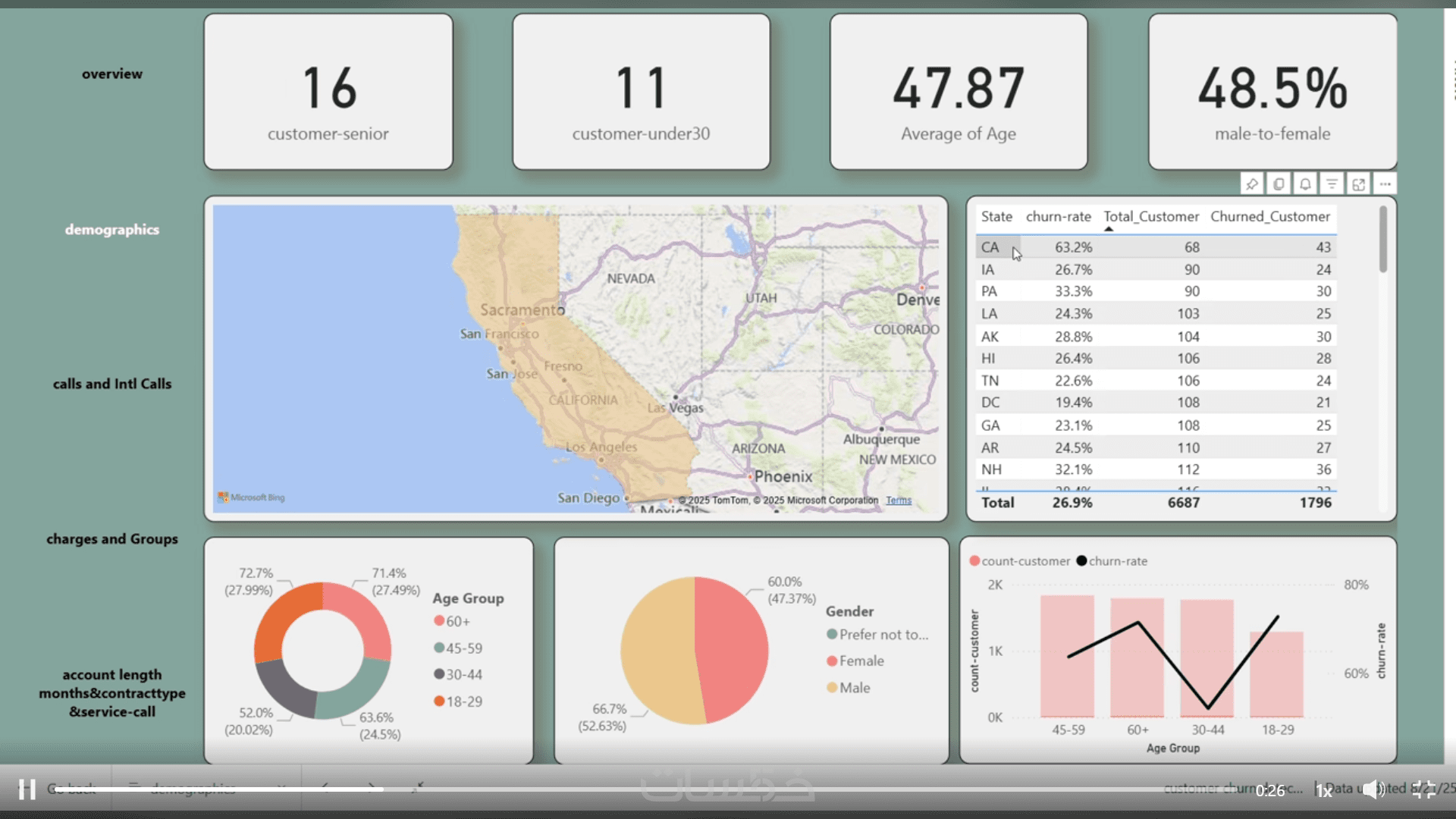Open charges and Groups page
Viewport: 1456px width, 819px height.
[112, 539]
